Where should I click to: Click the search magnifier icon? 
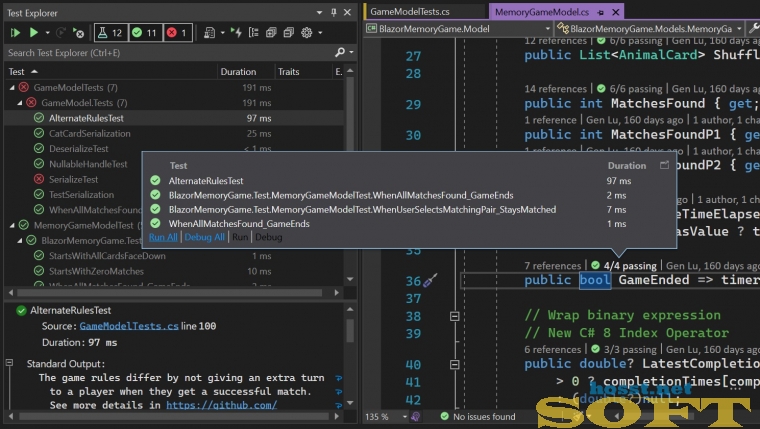tap(340, 52)
